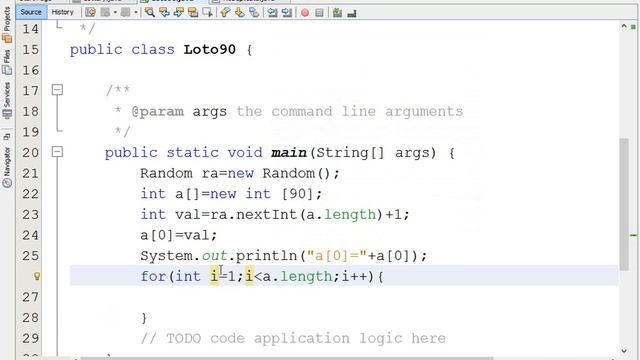Screen dimensions: 640x360
Task: Click the Last Edit toolbar icon
Action: (x=90, y=13)
